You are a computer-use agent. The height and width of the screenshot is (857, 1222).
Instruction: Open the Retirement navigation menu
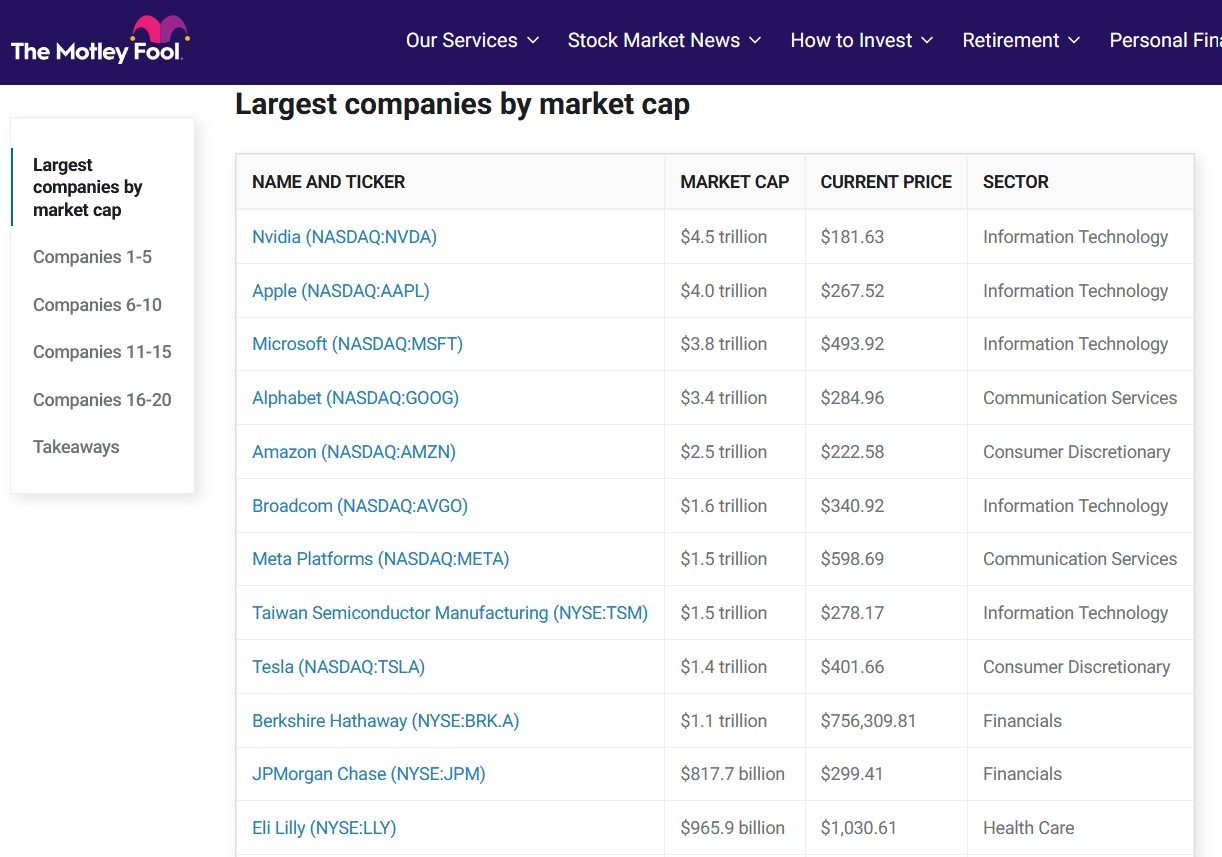pos(1021,40)
